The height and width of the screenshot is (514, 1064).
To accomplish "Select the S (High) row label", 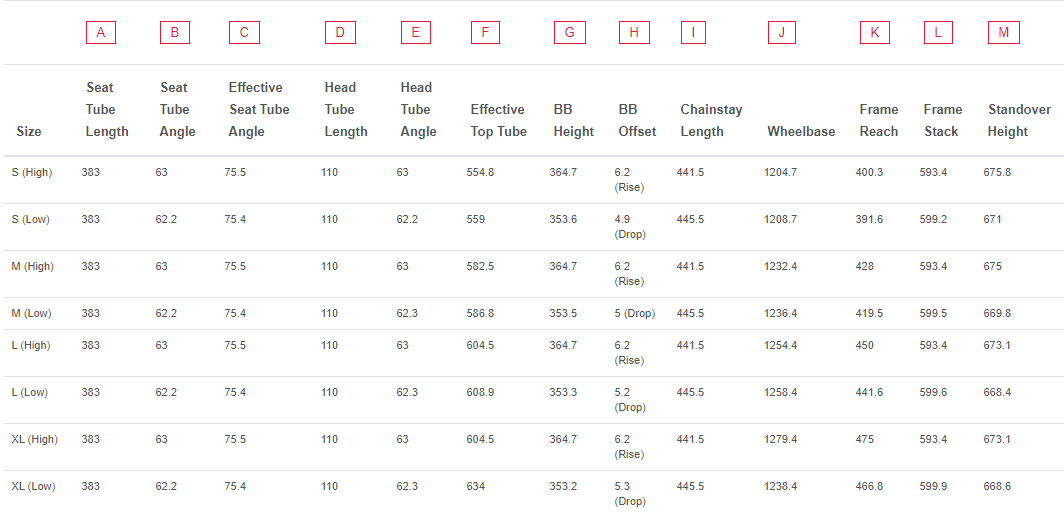I will 33,172.
